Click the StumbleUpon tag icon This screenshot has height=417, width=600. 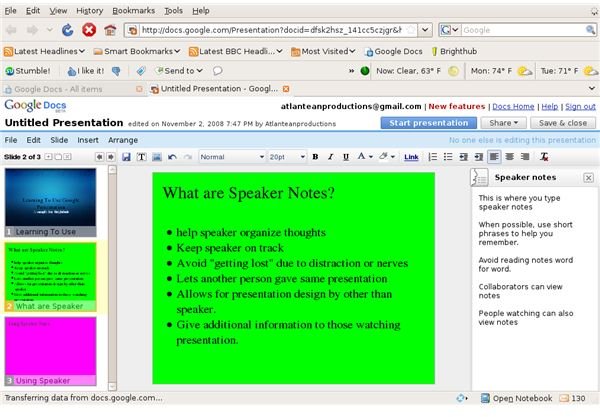point(141,71)
